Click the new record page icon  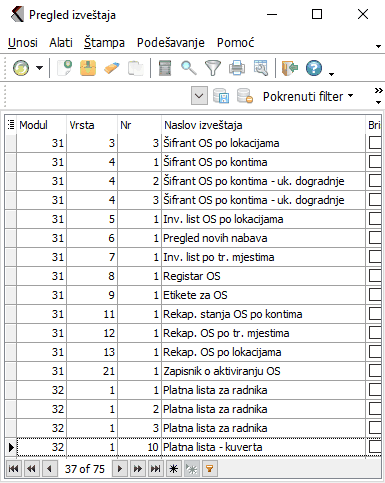pos(64,68)
